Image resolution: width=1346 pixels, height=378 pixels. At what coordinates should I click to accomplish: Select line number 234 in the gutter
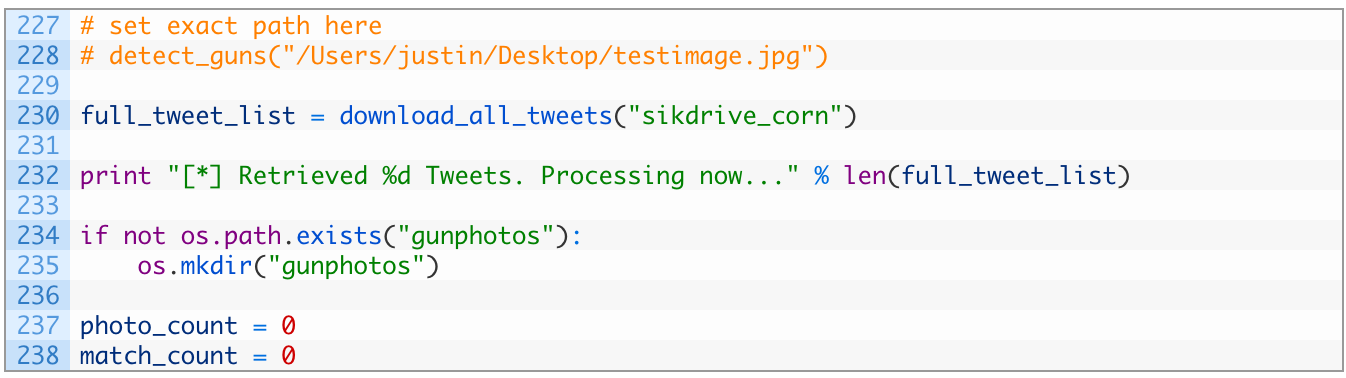tap(37, 236)
